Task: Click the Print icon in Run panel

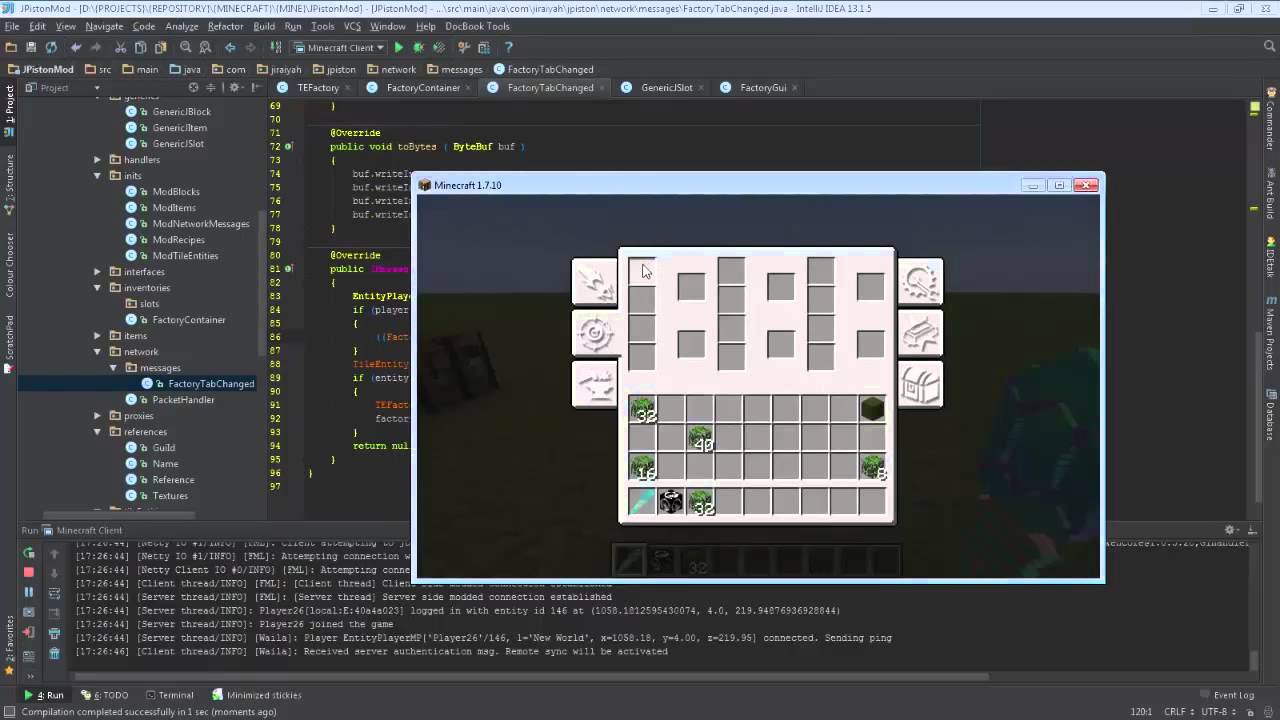Action: tap(54, 633)
